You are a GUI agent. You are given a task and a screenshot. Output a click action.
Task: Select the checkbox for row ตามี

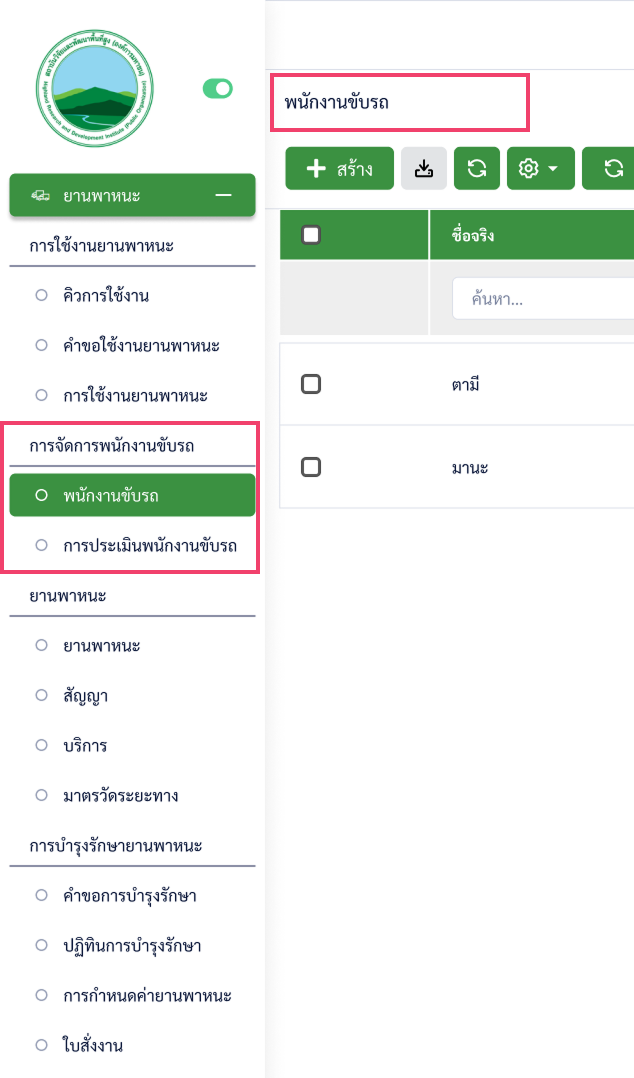(x=311, y=384)
